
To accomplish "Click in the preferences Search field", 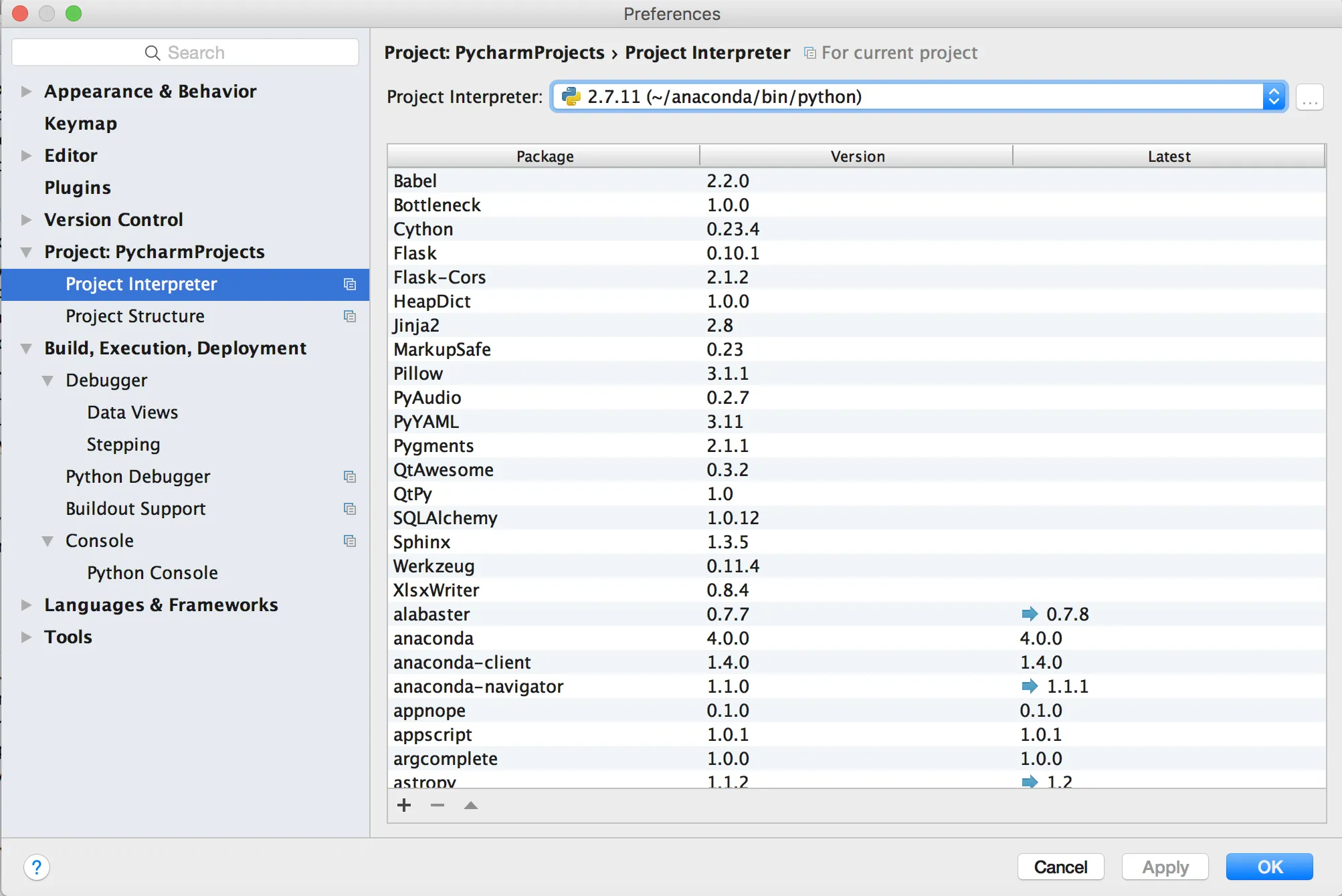I will click(185, 53).
